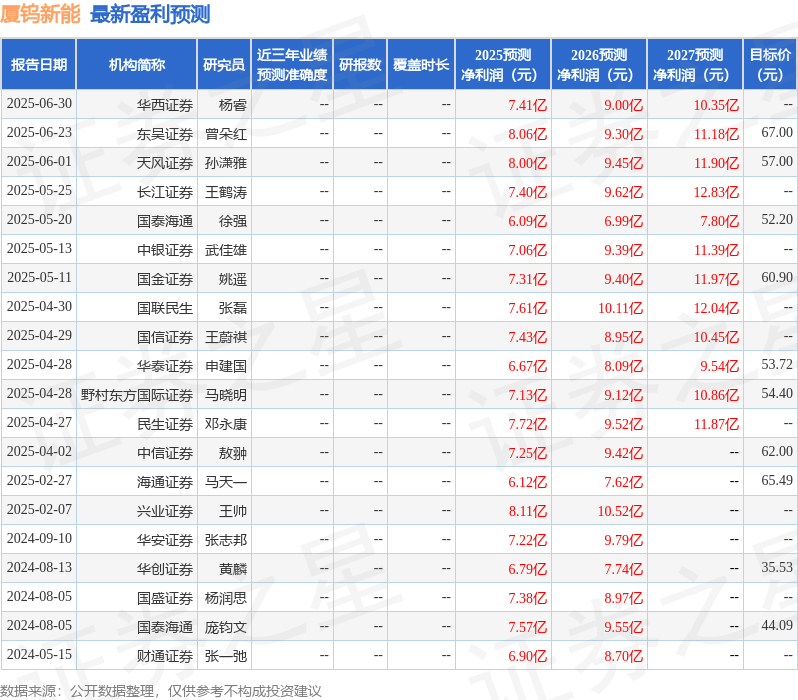Click researcher name 马晓明
Viewport: 798px width, 700px height.
pos(226,396)
